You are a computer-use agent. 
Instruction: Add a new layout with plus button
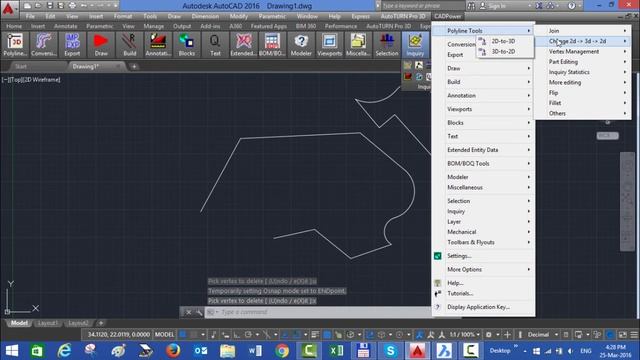tap(101, 323)
